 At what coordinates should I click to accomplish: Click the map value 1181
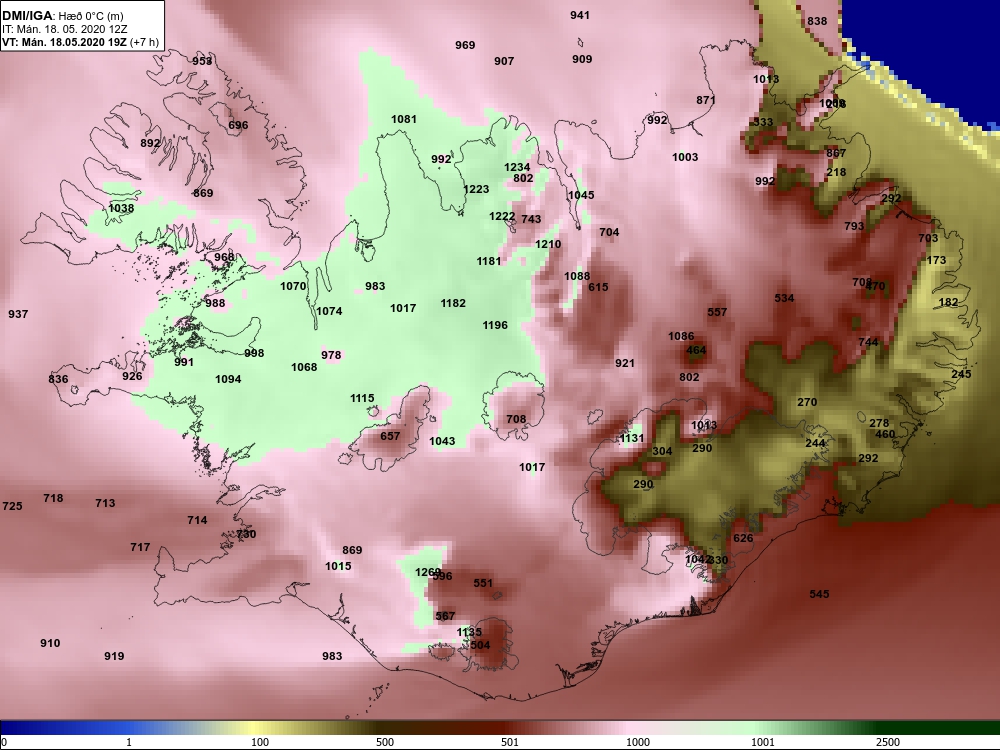pyautogui.click(x=489, y=261)
